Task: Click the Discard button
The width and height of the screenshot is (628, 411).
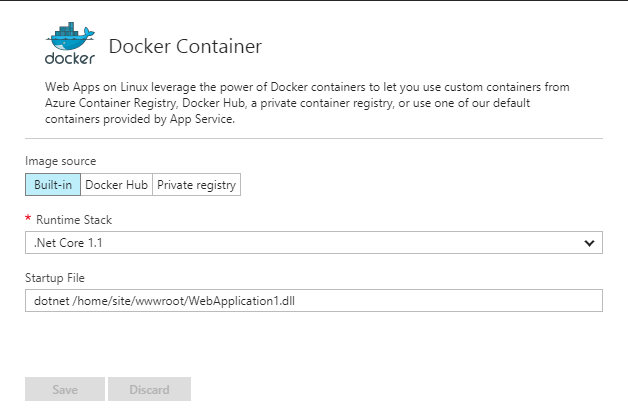Action: click(149, 389)
